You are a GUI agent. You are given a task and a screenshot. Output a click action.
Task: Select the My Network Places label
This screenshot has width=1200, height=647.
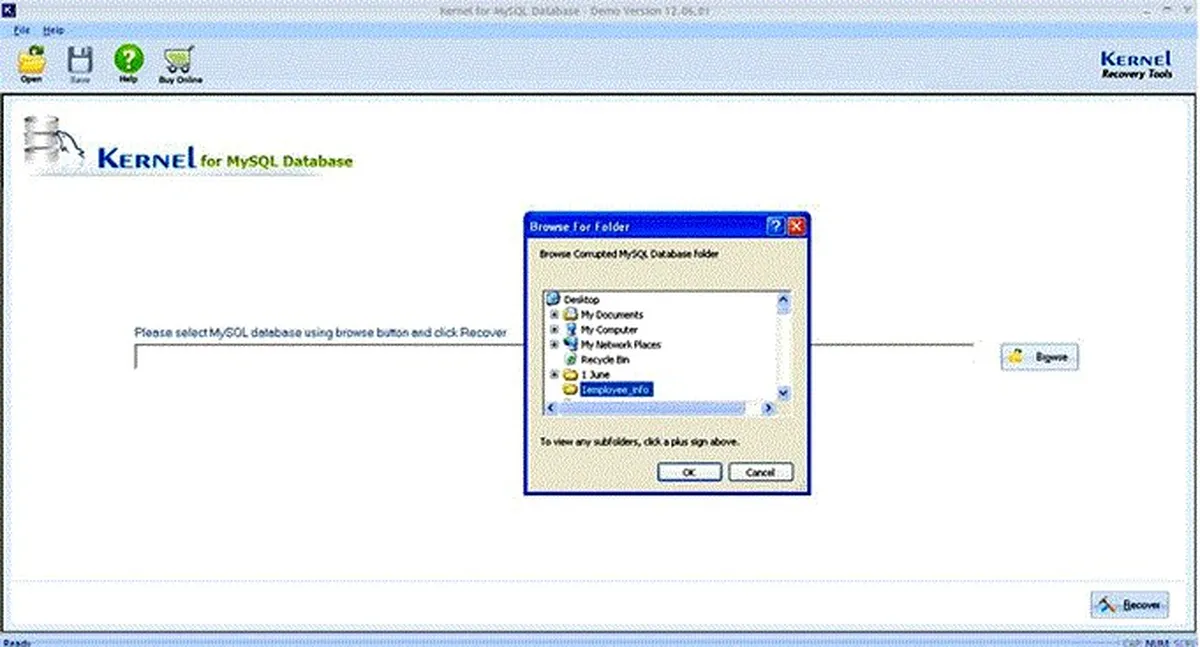[621, 344]
